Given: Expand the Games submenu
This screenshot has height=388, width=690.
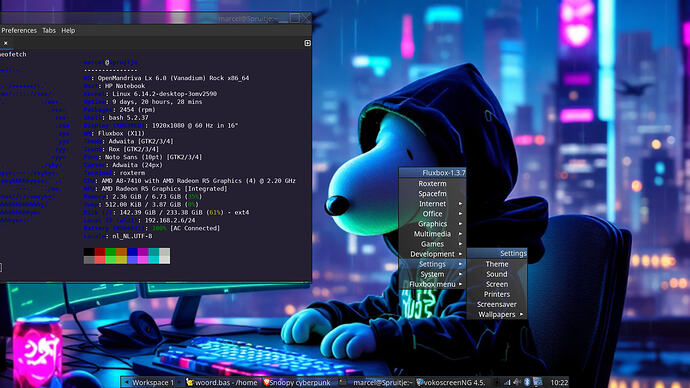Looking at the screenshot, I should pyautogui.click(x=432, y=244).
